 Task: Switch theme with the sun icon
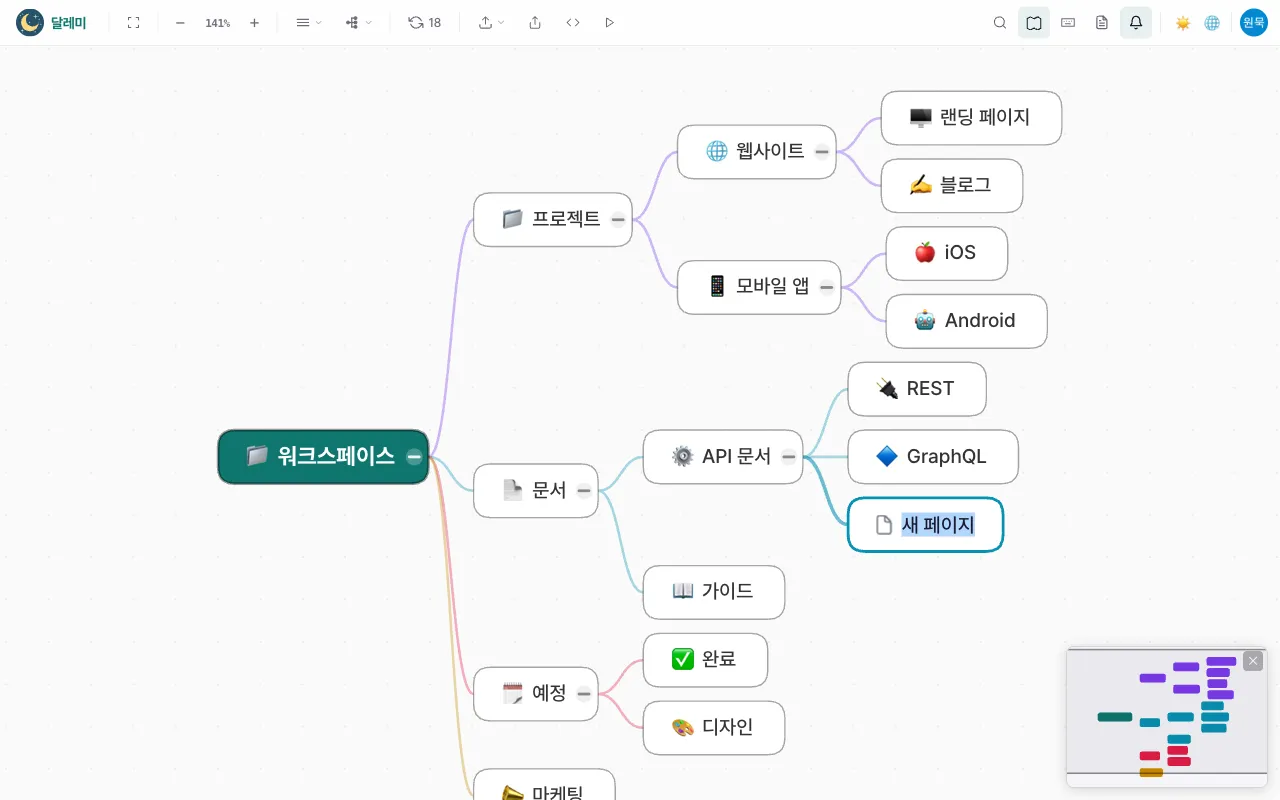click(x=1183, y=22)
